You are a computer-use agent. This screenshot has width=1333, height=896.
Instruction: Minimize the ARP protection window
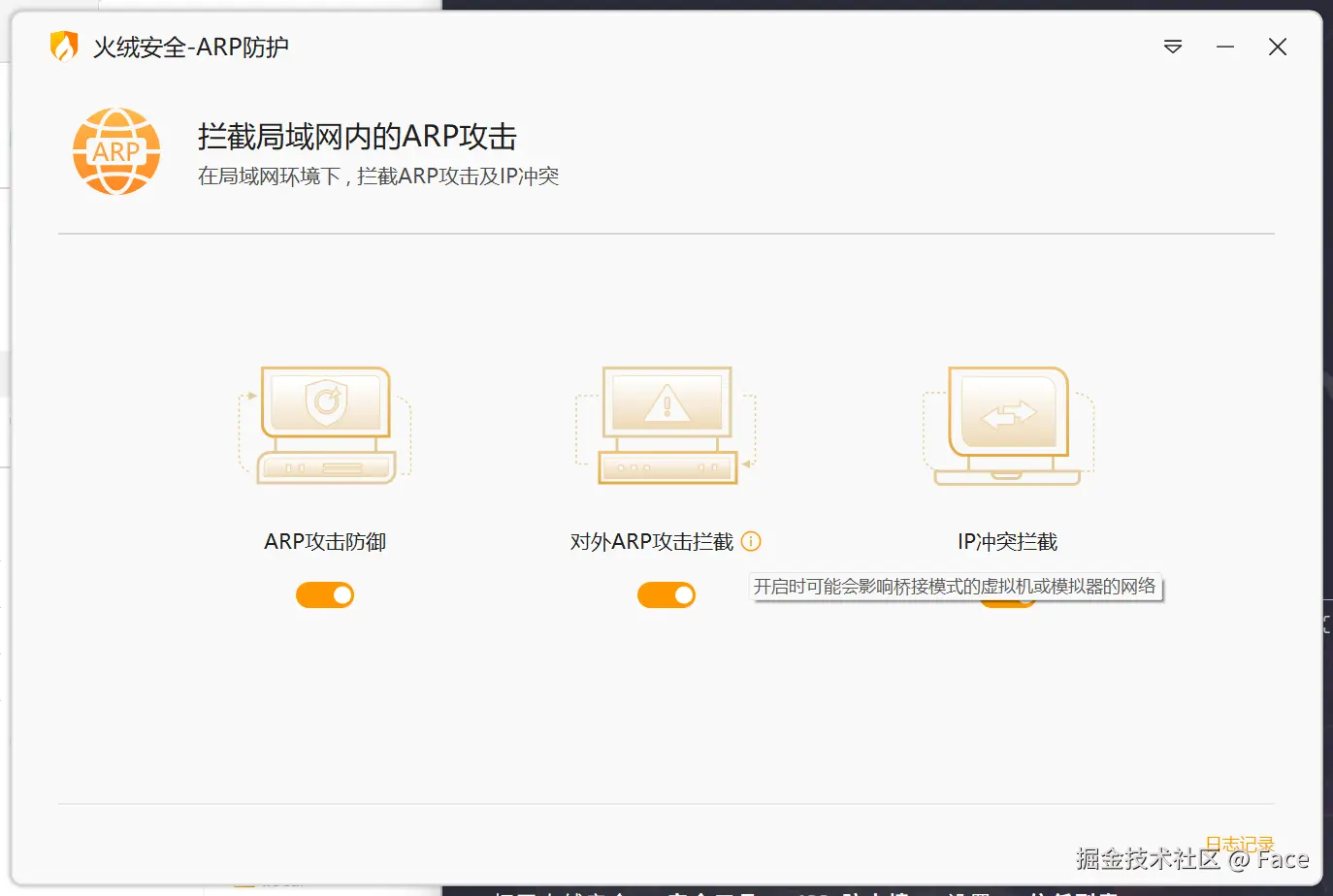click(1225, 47)
